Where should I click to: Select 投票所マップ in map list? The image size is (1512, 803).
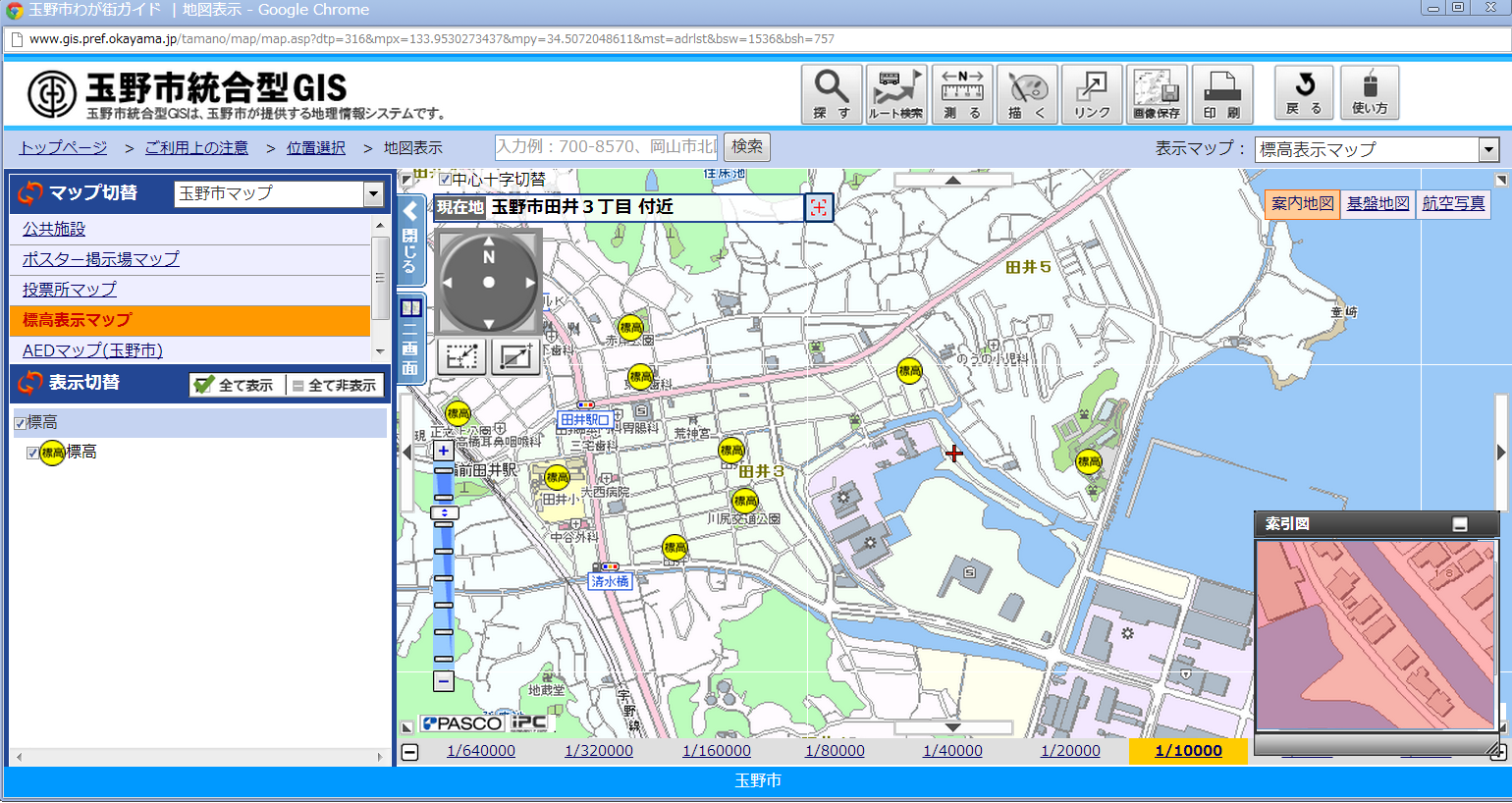[70, 290]
